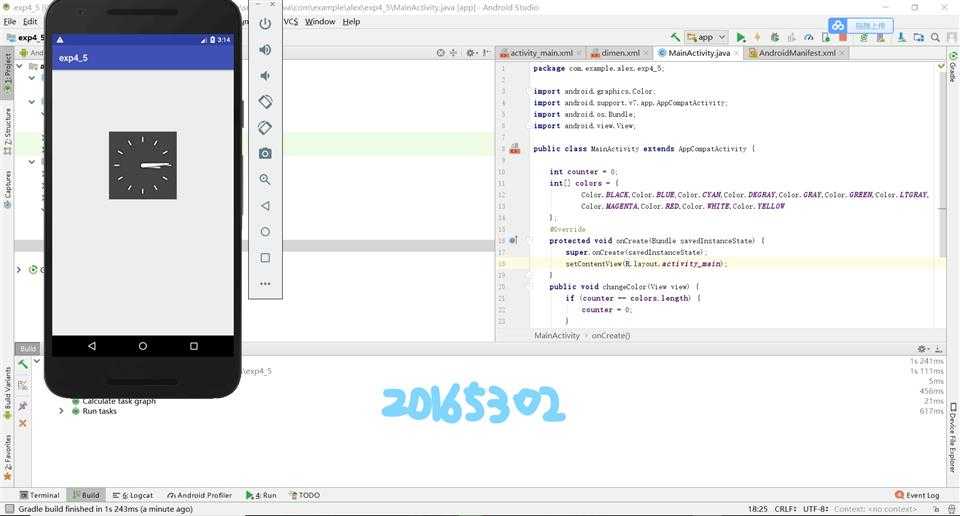The width and height of the screenshot is (960, 516).
Task: Apply changes with lightning bolt icon
Action: click(x=757, y=37)
